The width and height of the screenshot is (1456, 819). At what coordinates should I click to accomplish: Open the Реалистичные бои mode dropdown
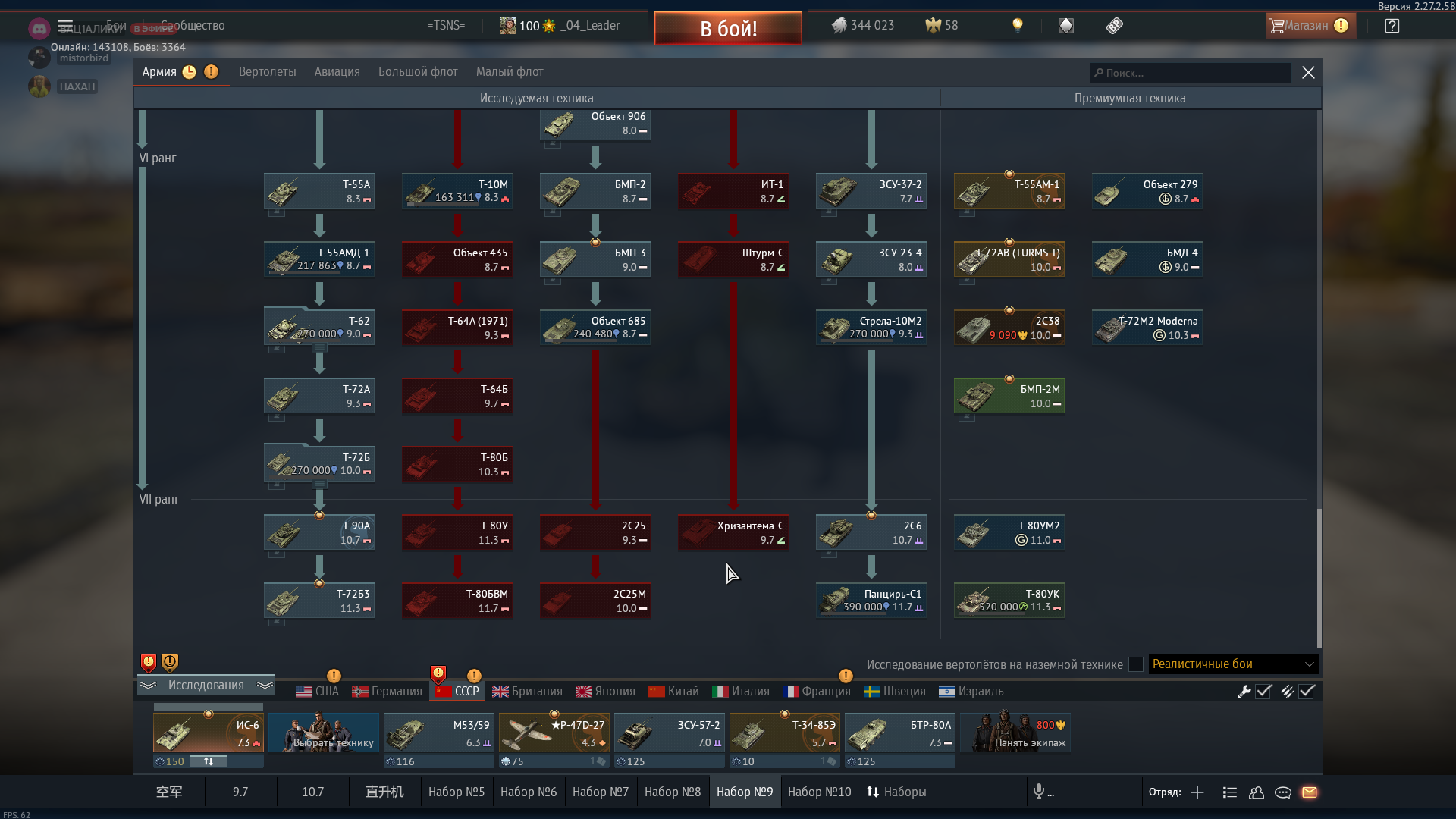pyautogui.click(x=1234, y=664)
